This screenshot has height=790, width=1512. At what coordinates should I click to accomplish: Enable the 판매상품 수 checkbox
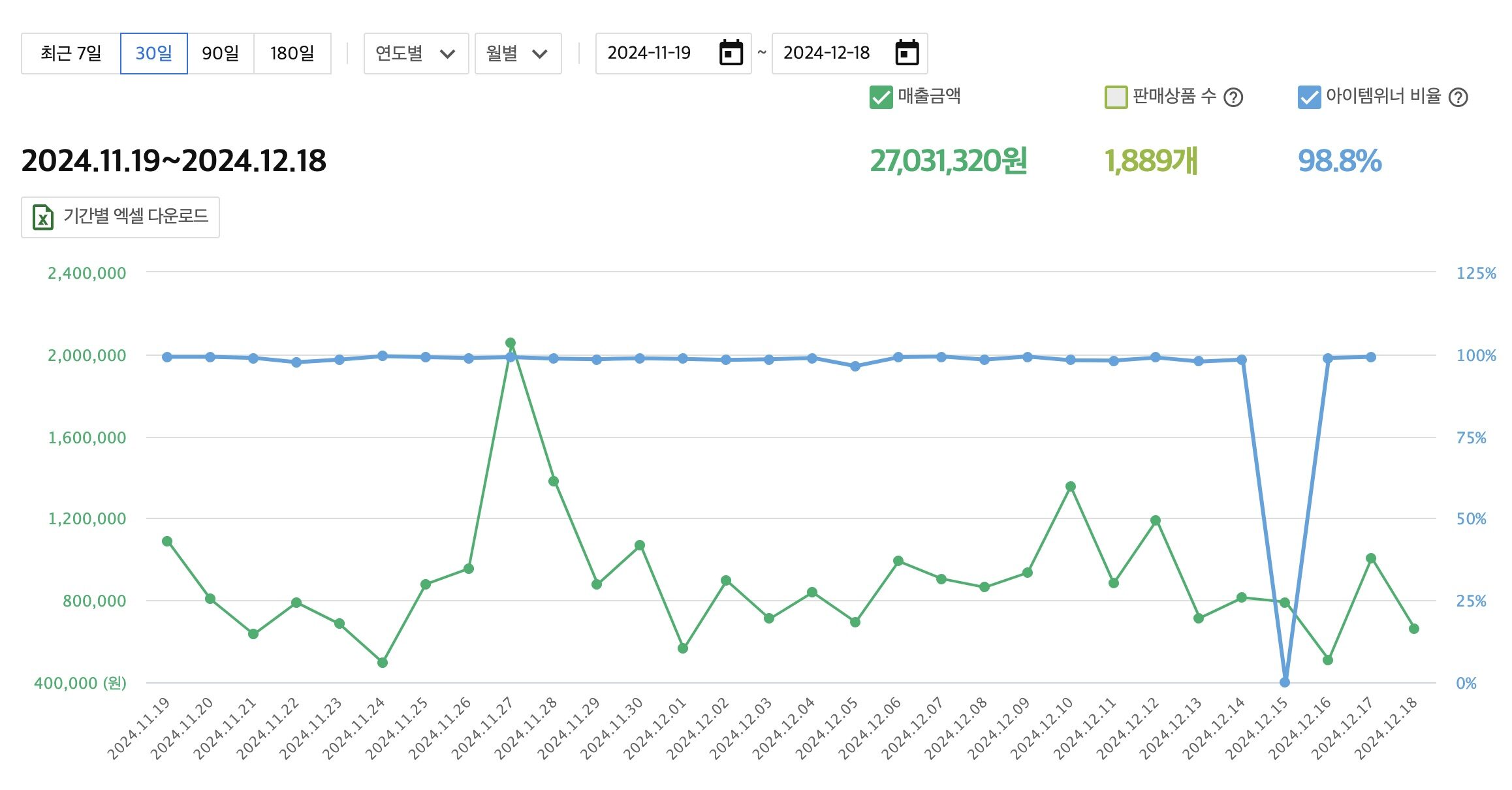[x=1116, y=97]
